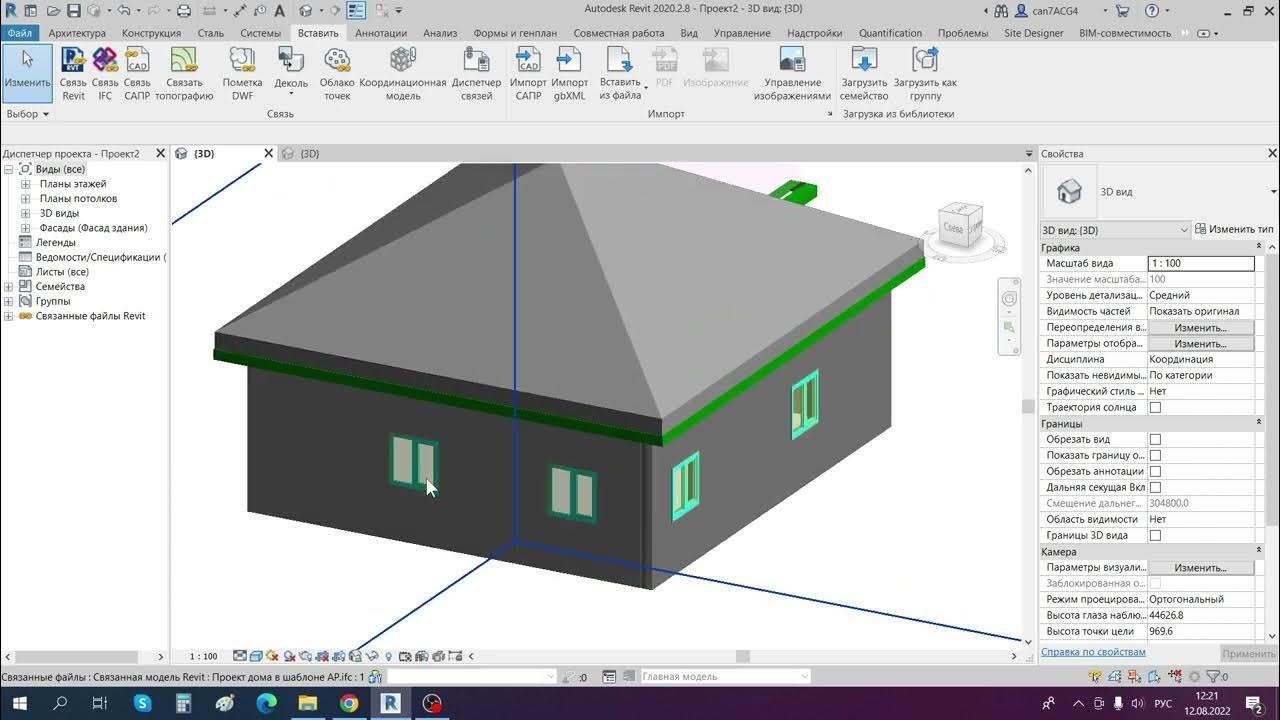Image resolution: width=1280 pixels, height=720 pixels.
Task: Click Изменить for Параметры отображения
Action: point(1200,344)
